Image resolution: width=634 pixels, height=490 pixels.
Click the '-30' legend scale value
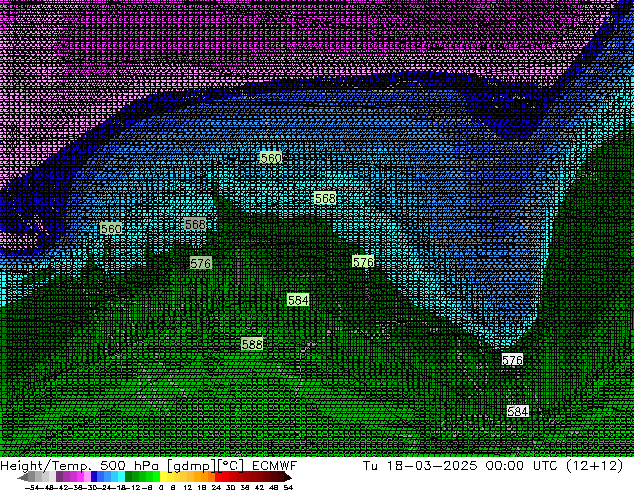click(x=92, y=487)
